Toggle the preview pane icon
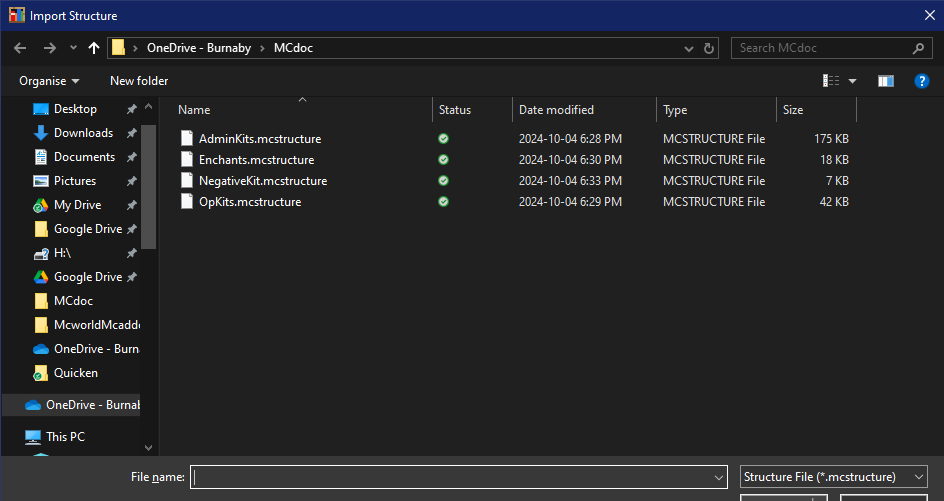 [x=885, y=81]
